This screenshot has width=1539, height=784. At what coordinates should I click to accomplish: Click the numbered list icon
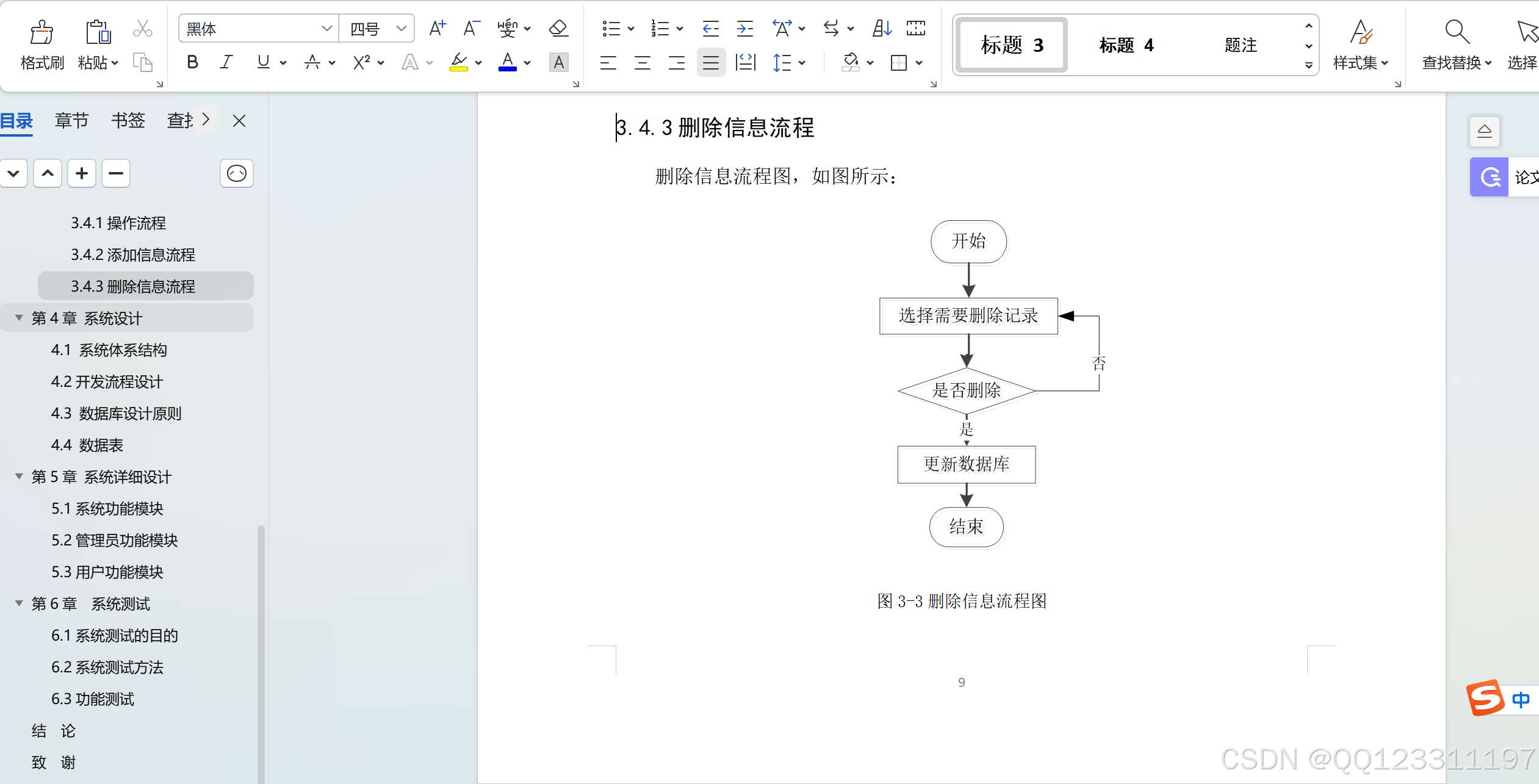tap(660, 28)
